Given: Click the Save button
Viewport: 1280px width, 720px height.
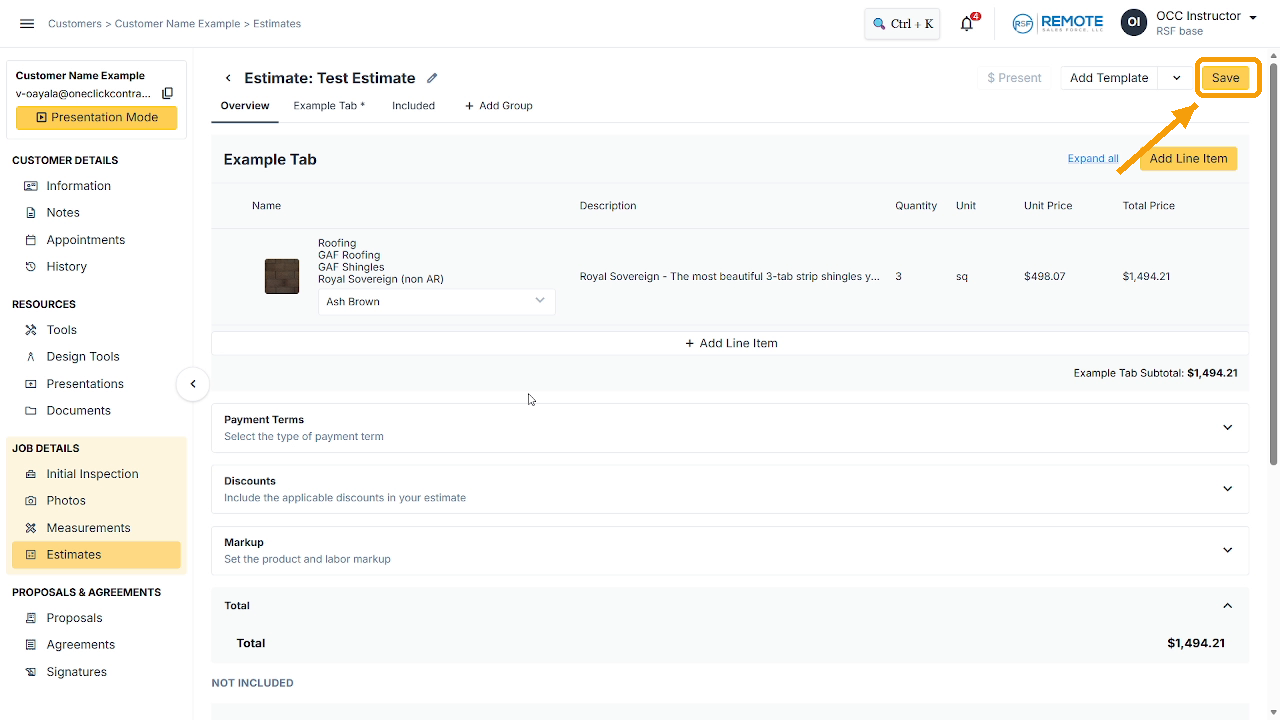Looking at the screenshot, I should click(x=1225, y=78).
